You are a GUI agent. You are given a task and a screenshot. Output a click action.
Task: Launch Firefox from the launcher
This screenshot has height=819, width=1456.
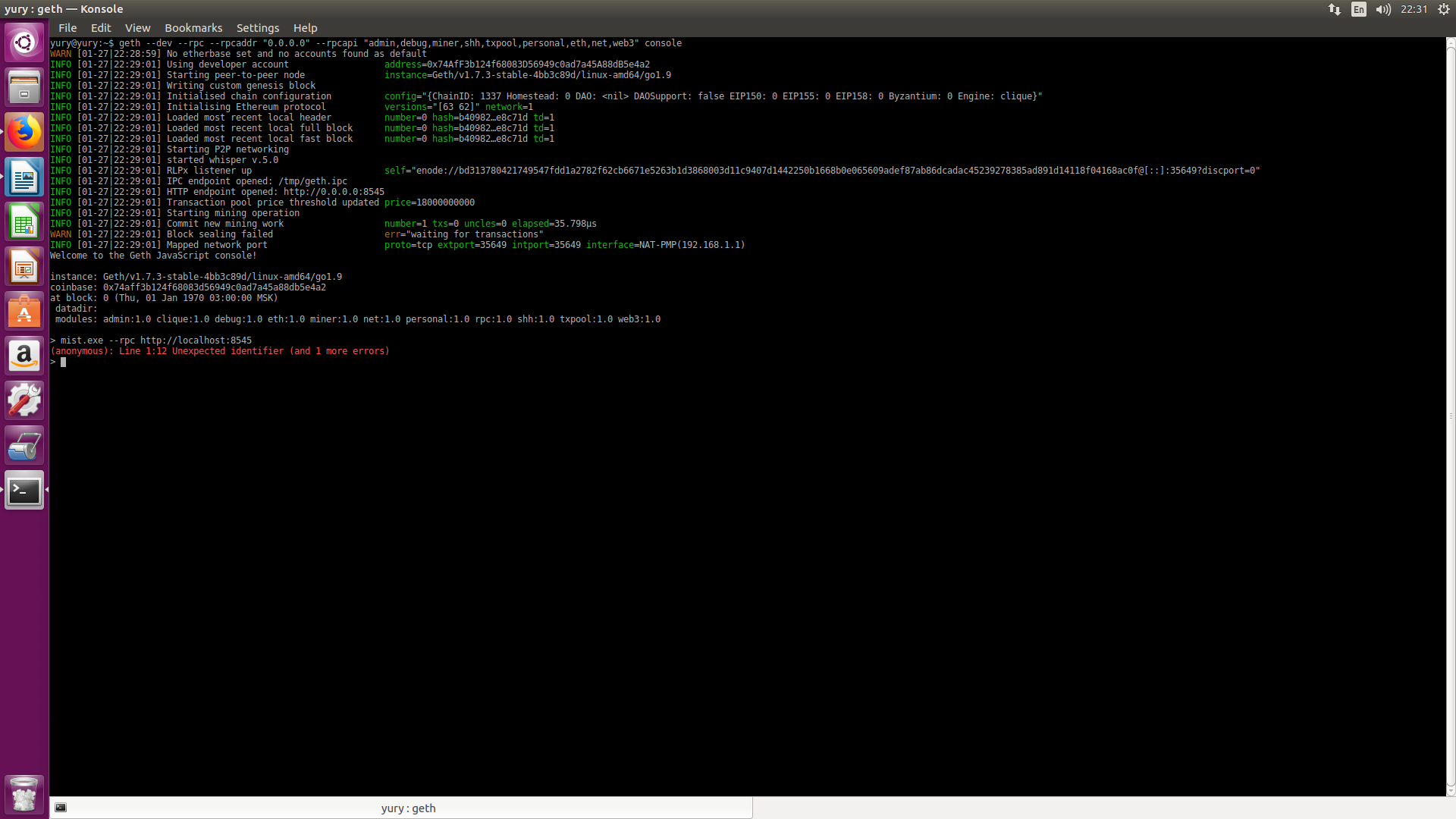[x=24, y=132]
